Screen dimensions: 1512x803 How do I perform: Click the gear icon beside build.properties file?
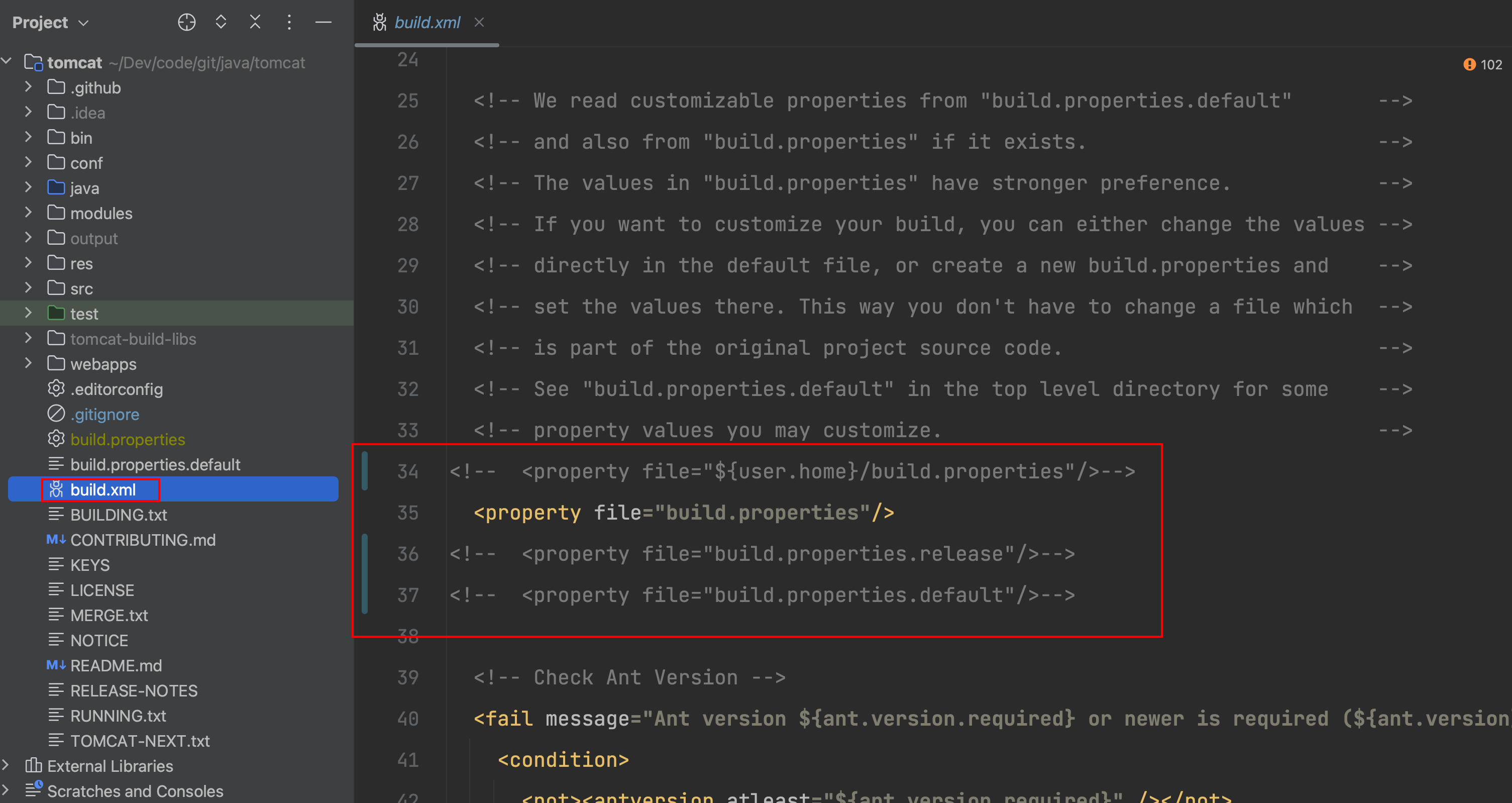pyautogui.click(x=56, y=439)
